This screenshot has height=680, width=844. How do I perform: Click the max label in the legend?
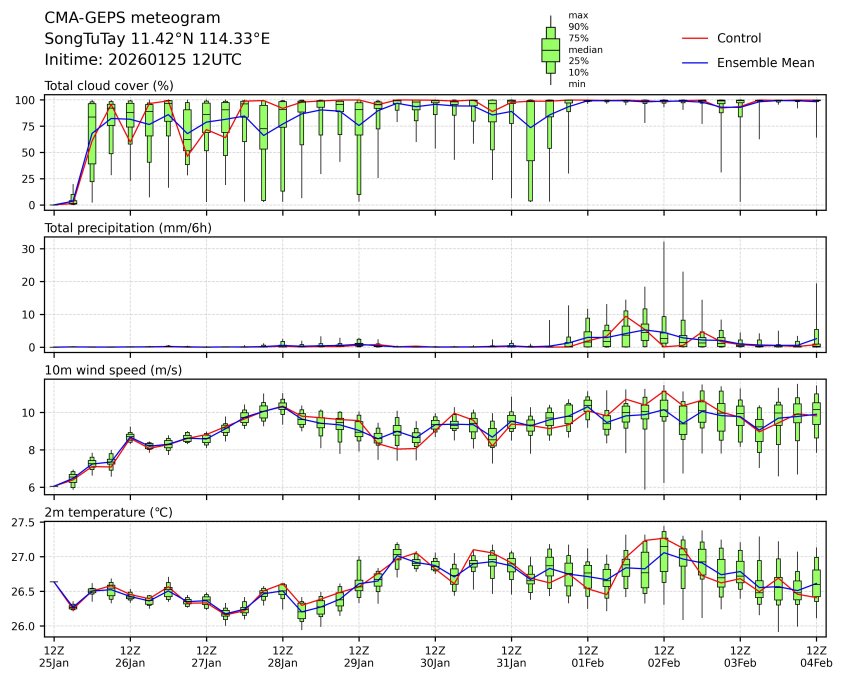point(577,15)
